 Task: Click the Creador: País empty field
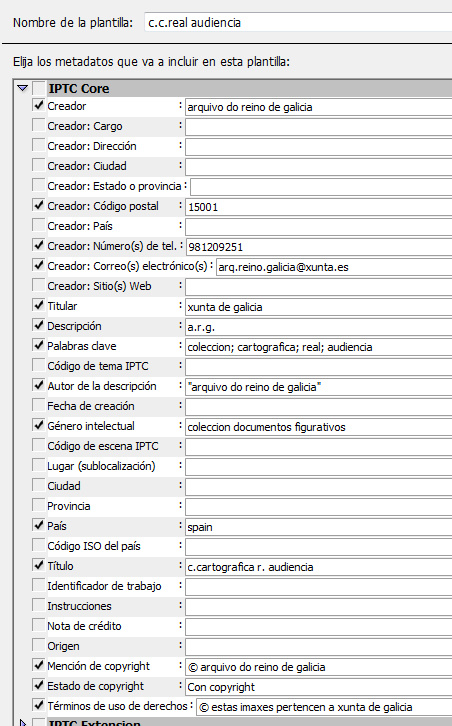[319, 227]
